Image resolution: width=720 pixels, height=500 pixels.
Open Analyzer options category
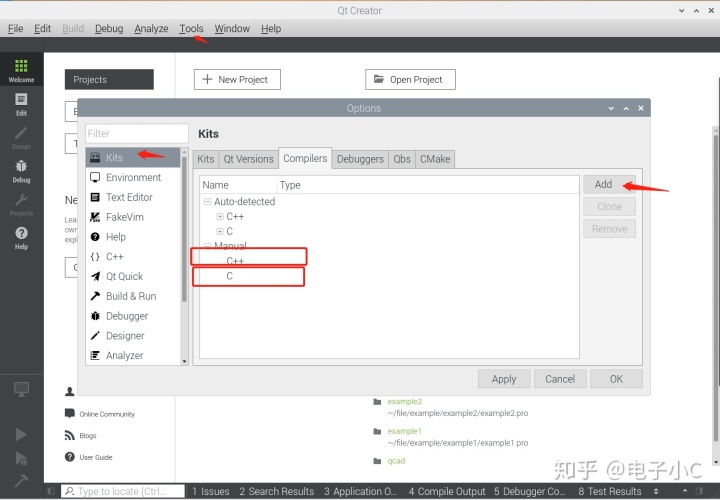pyautogui.click(x=133, y=355)
